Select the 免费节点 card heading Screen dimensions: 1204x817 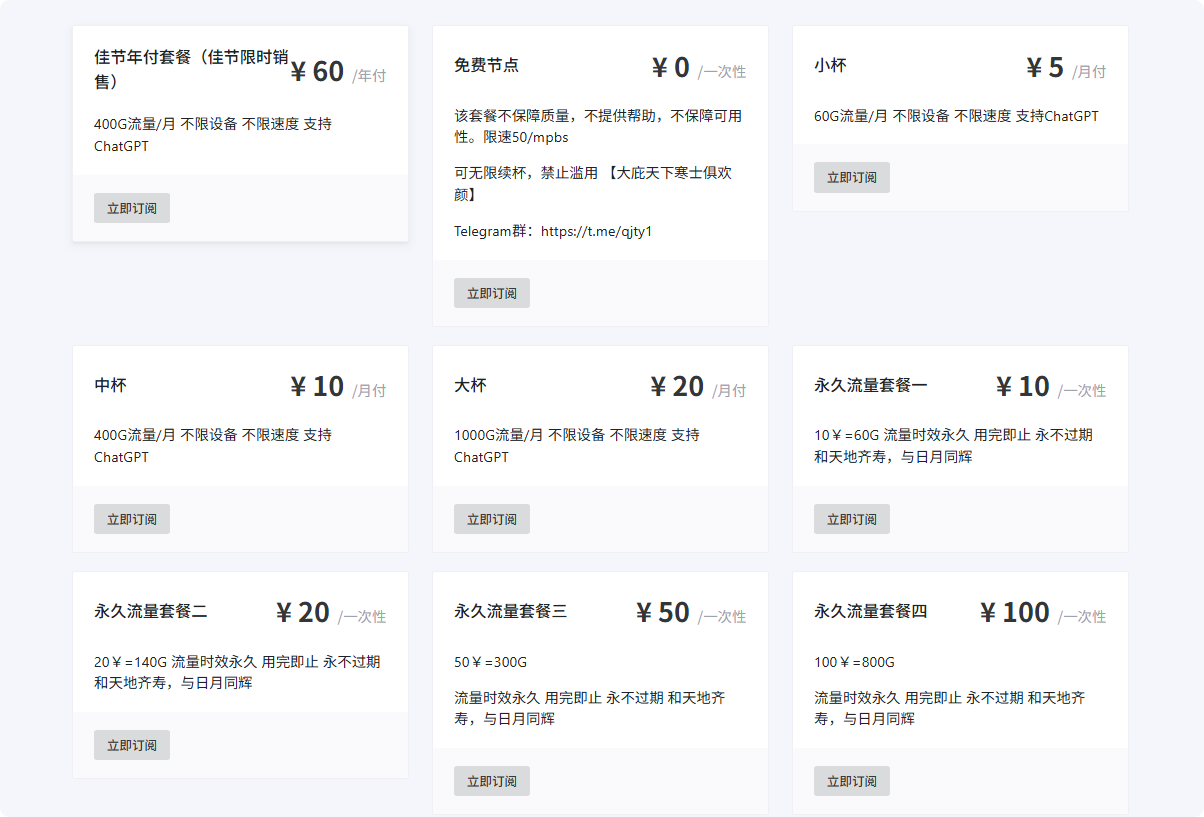click(x=486, y=65)
